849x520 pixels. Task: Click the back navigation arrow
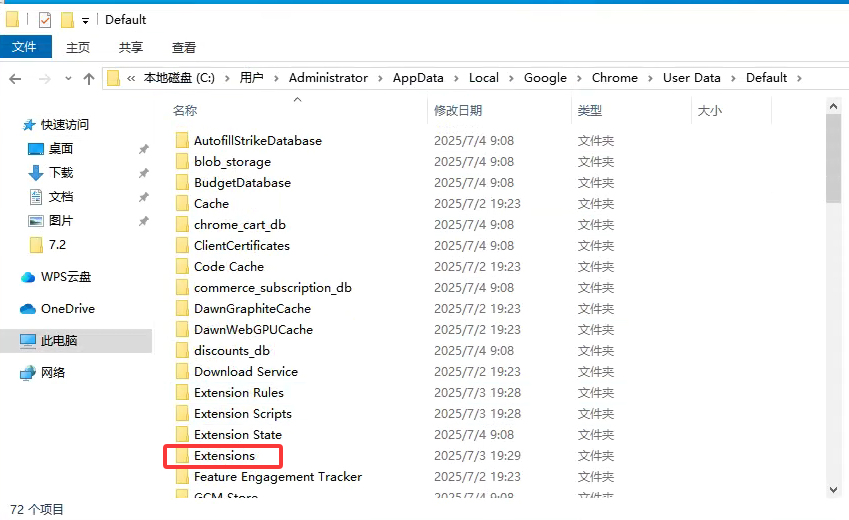[15, 78]
